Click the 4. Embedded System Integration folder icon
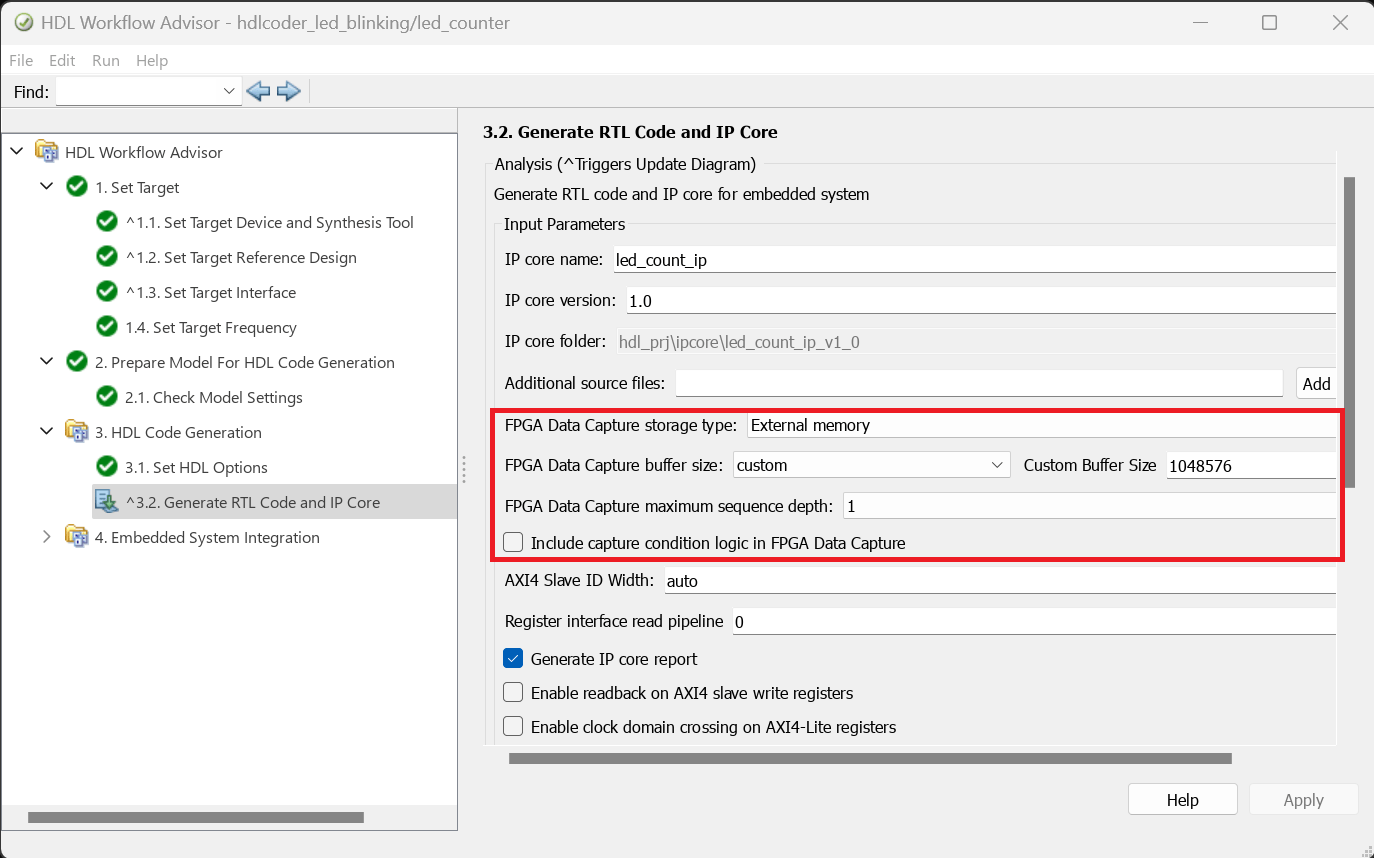Screen dimensions: 1374x858 [x=77, y=537]
